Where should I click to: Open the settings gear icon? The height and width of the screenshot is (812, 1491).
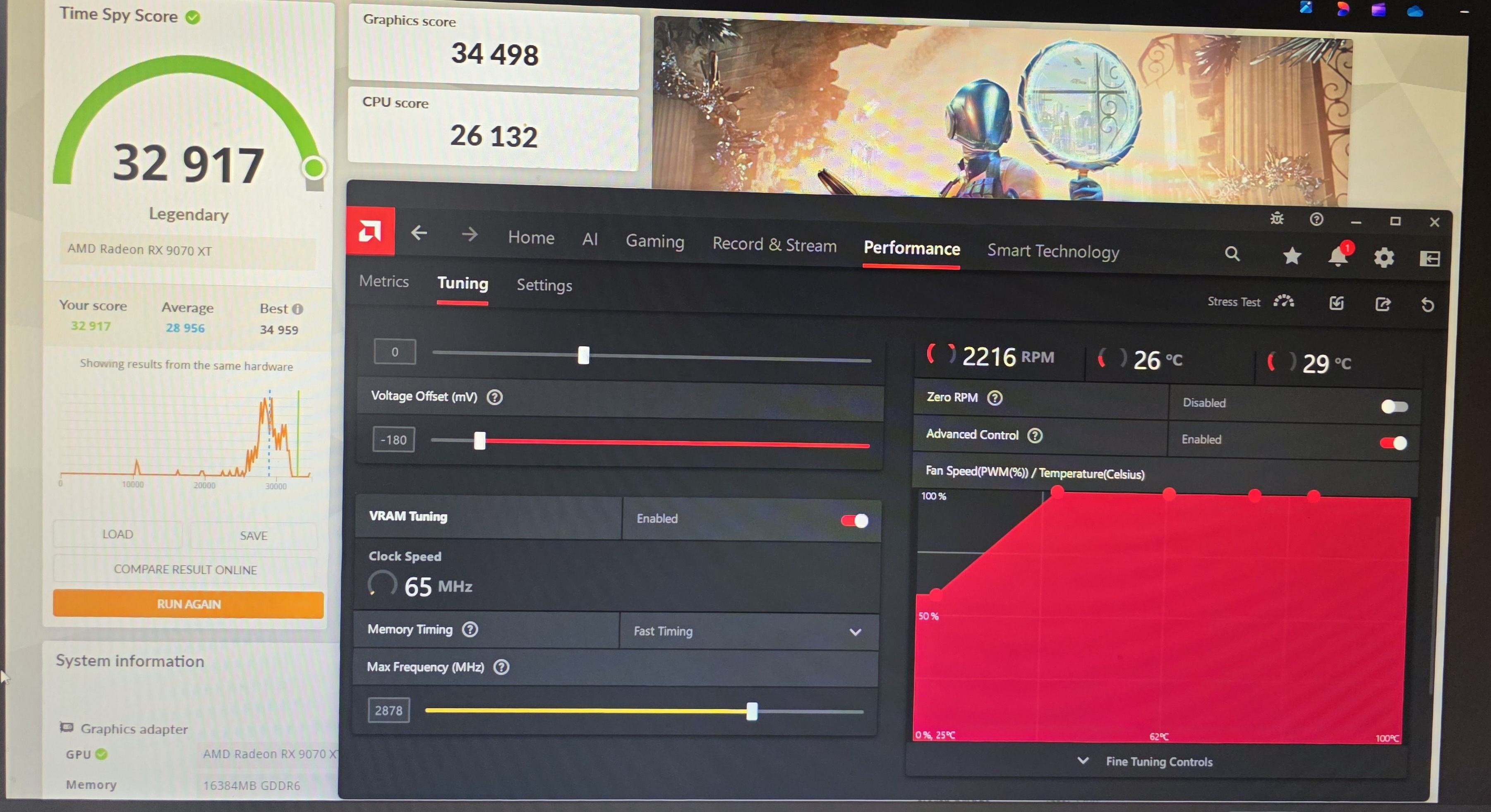click(x=1384, y=258)
